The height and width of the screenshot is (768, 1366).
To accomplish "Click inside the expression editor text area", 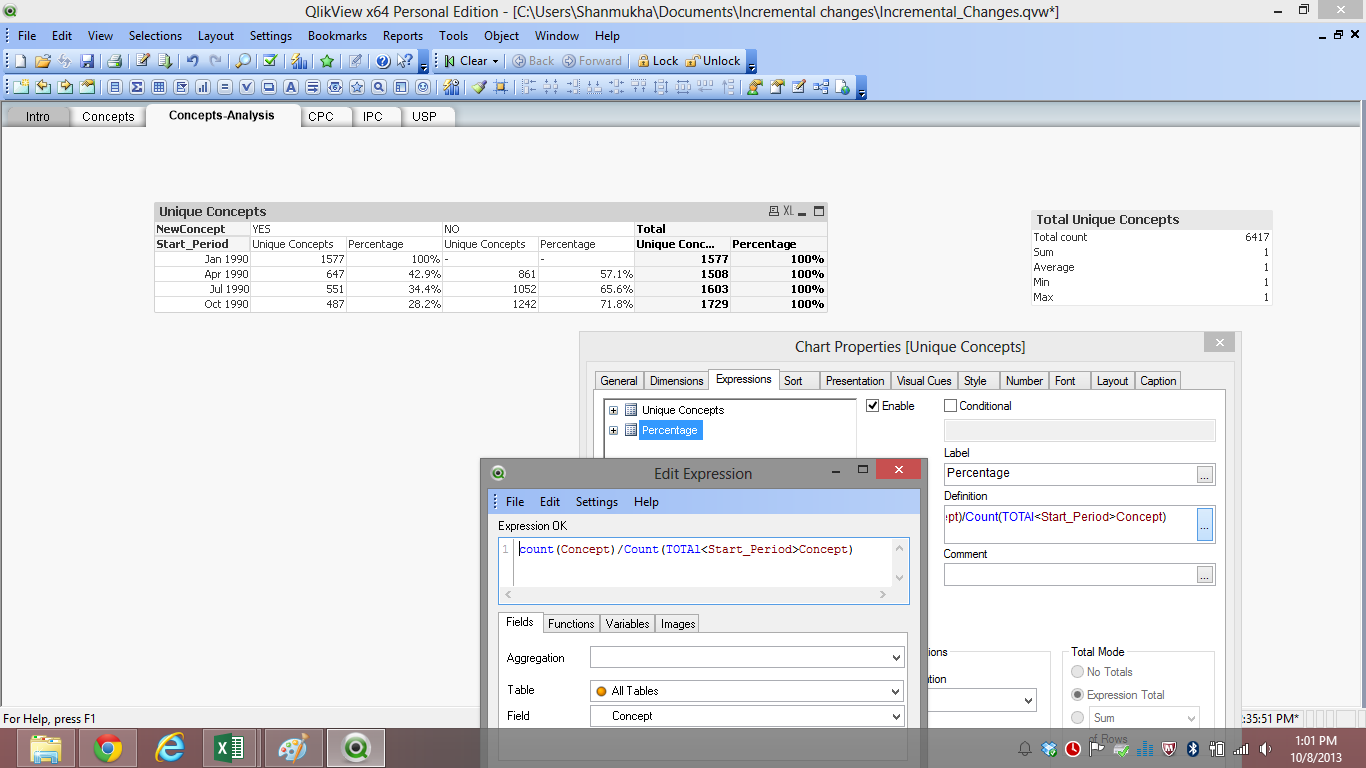I will [x=705, y=562].
